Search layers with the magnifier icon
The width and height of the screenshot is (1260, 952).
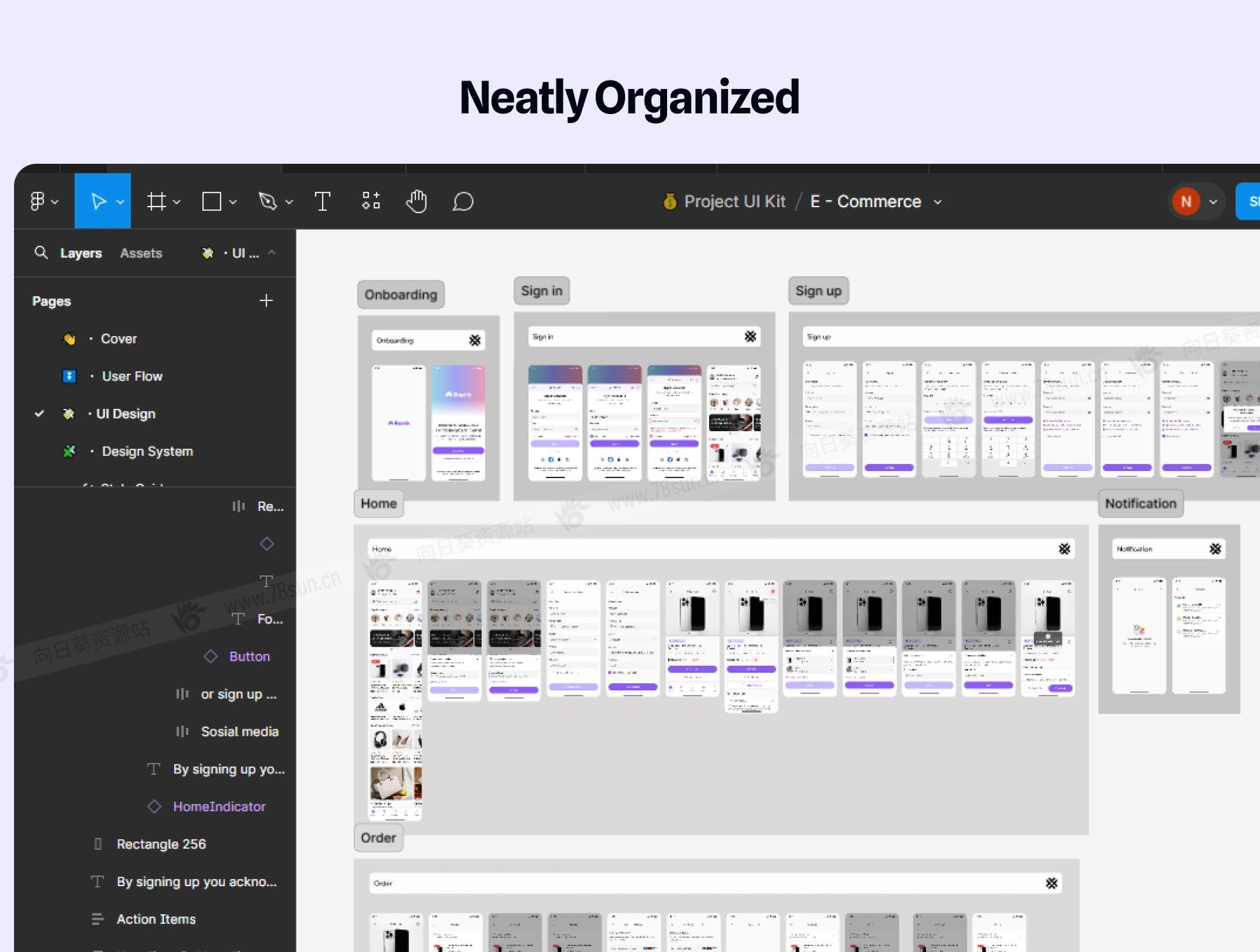(41, 253)
